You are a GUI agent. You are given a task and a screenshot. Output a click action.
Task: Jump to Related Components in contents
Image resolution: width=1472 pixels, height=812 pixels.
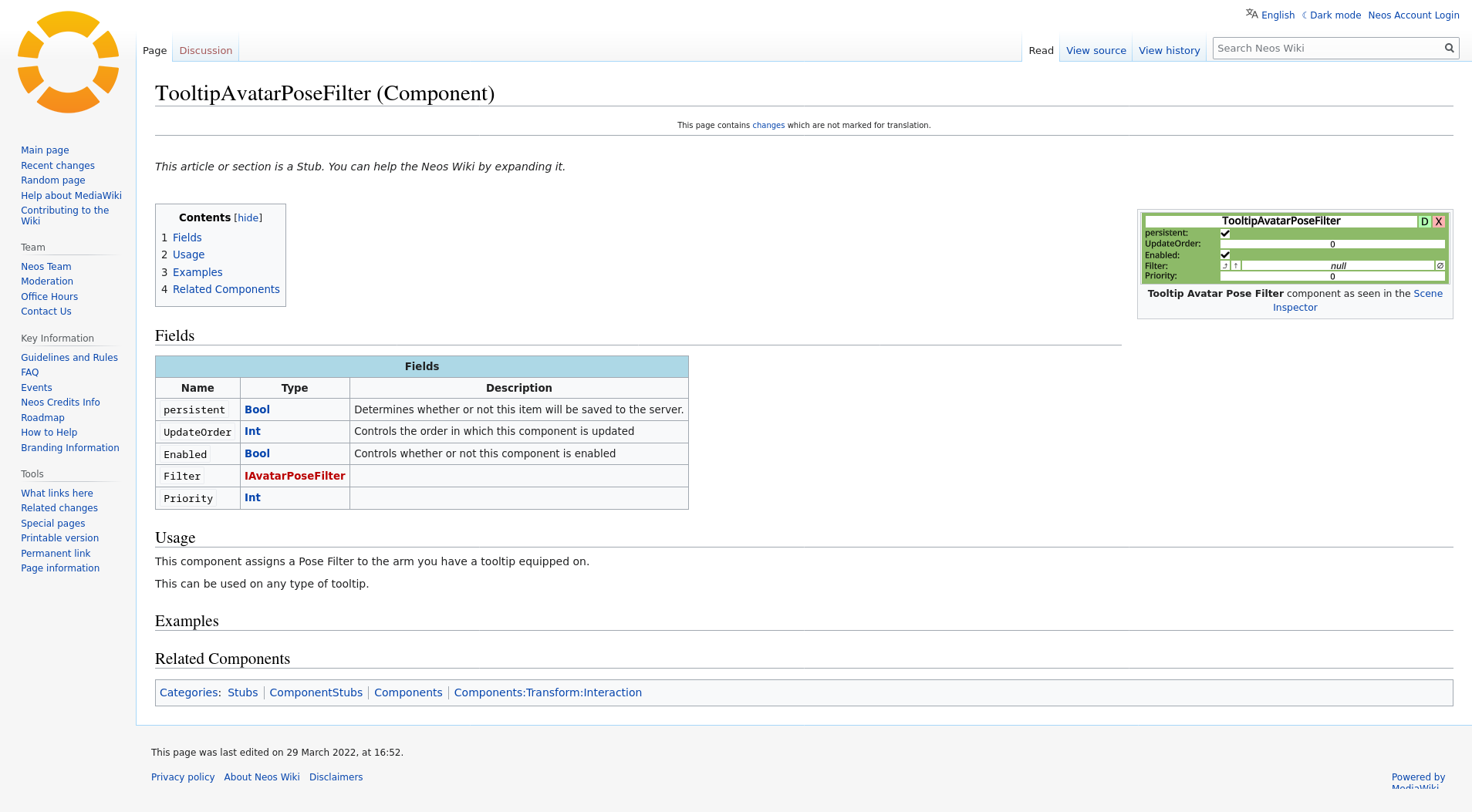[226, 290]
